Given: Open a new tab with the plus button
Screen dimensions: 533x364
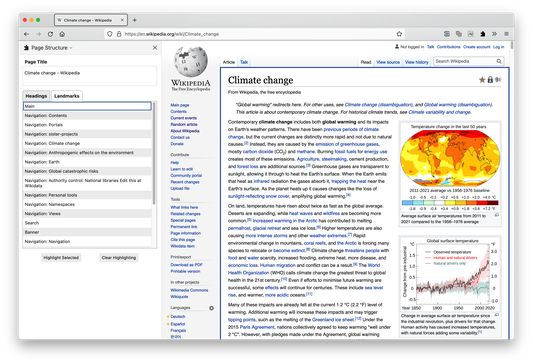Looking at the screenshot, I should (x=135, y=20).
